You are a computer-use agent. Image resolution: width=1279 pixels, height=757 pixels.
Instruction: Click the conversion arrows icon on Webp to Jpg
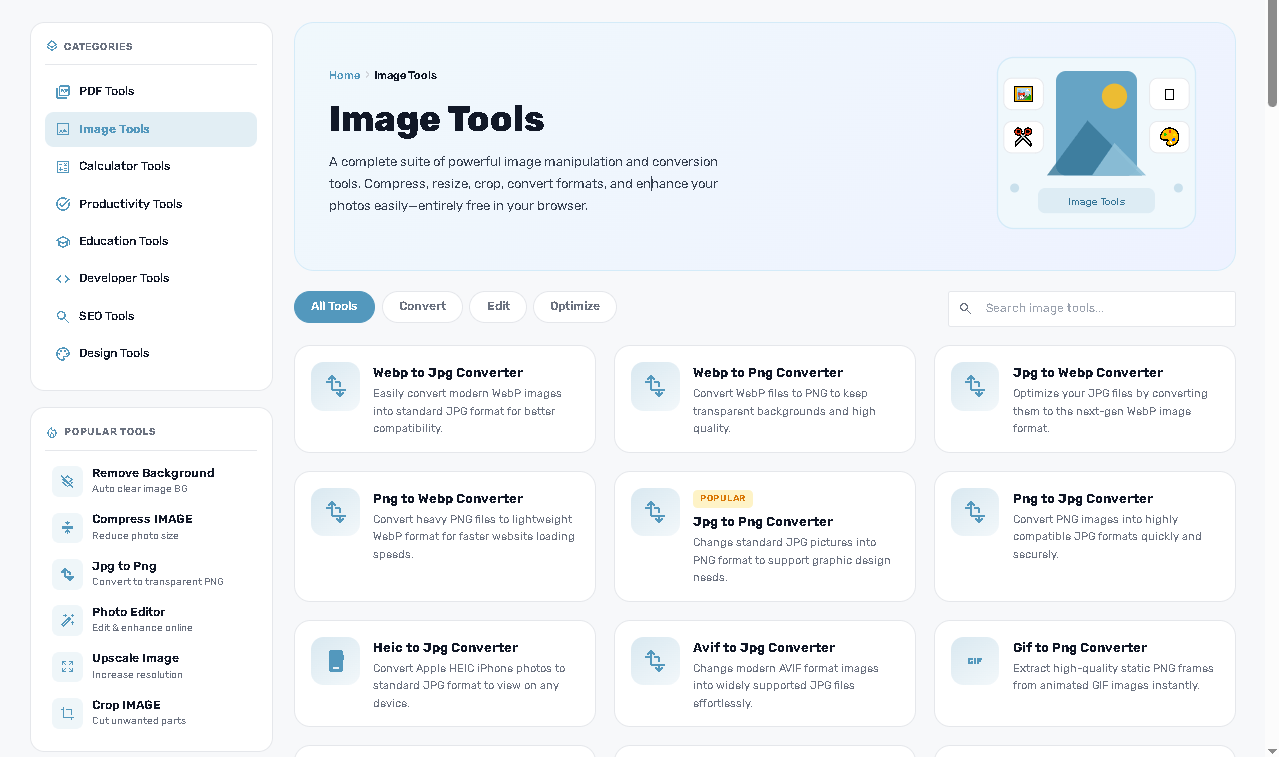pos(335,386)
